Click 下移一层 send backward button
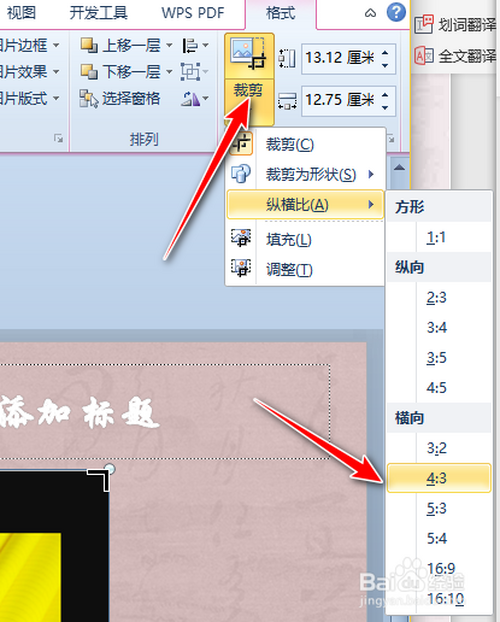The image size is (500, 622). [121, 72]
